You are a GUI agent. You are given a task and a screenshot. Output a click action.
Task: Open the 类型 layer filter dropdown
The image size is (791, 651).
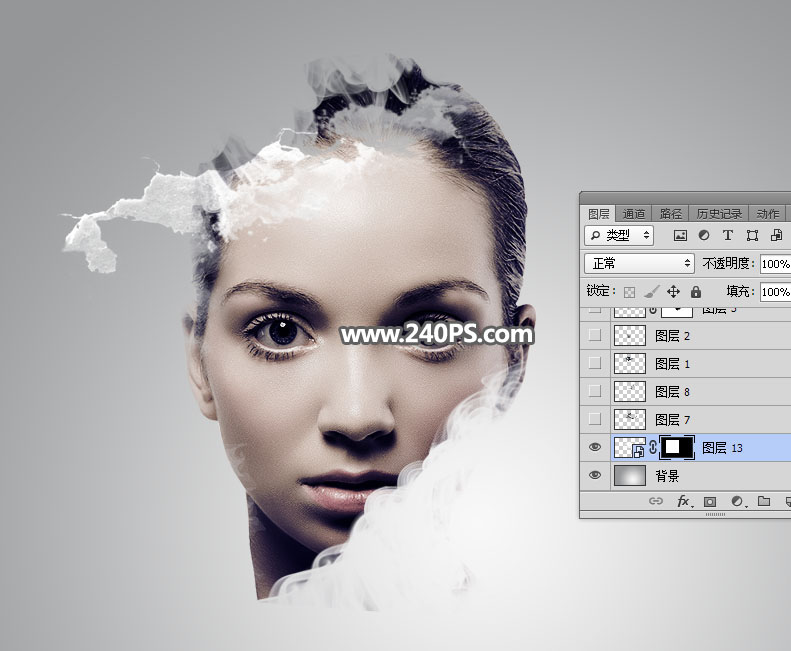[x=620, y=236]
